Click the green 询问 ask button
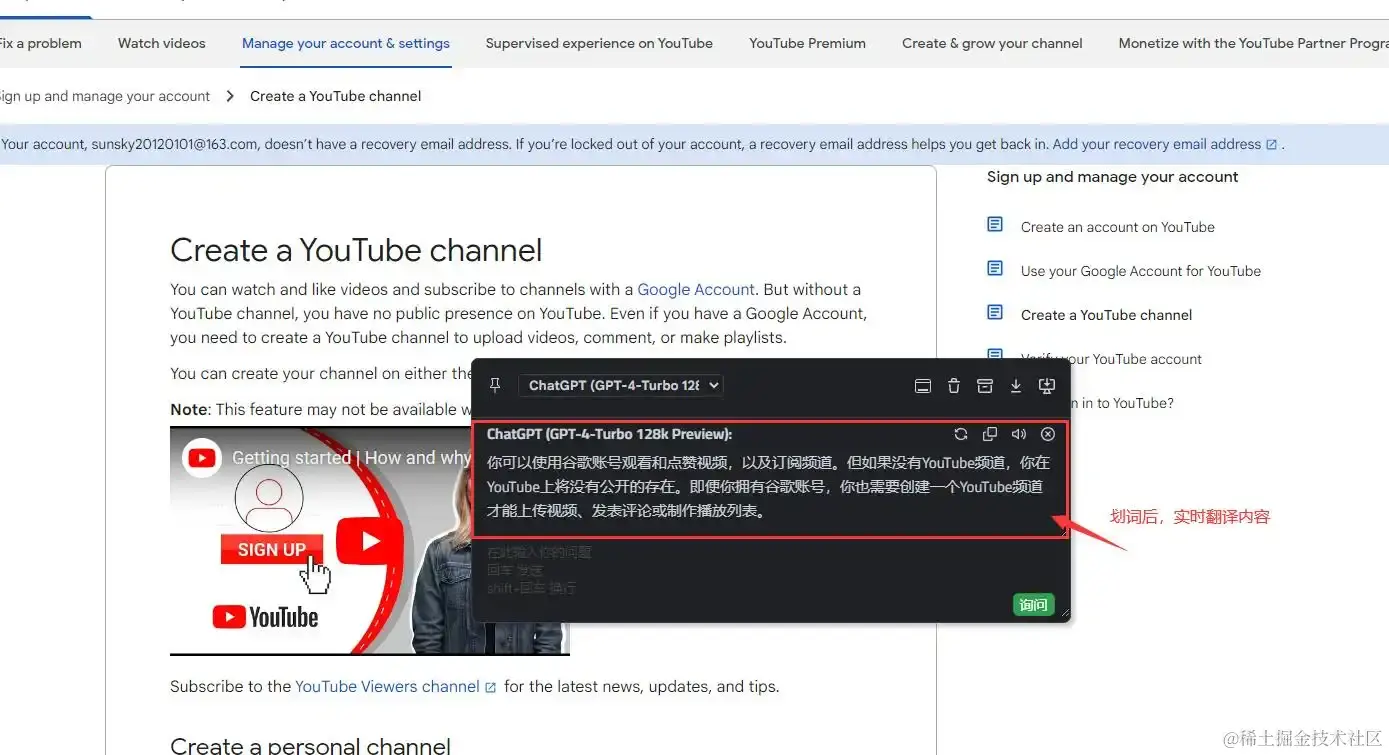1389x755 pixels. coord(1033,605)
